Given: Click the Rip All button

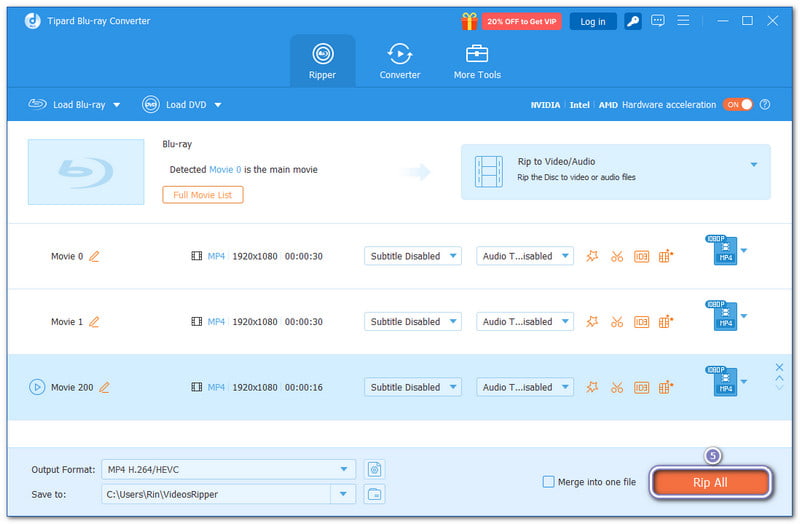Looking at the screenshot, I should pos(710,482).
